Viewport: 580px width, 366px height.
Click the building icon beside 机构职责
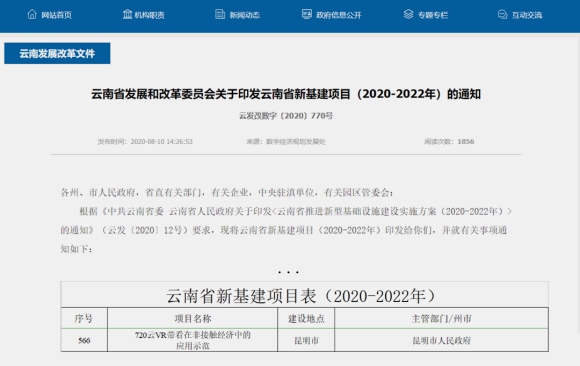(x=128, y=14)
